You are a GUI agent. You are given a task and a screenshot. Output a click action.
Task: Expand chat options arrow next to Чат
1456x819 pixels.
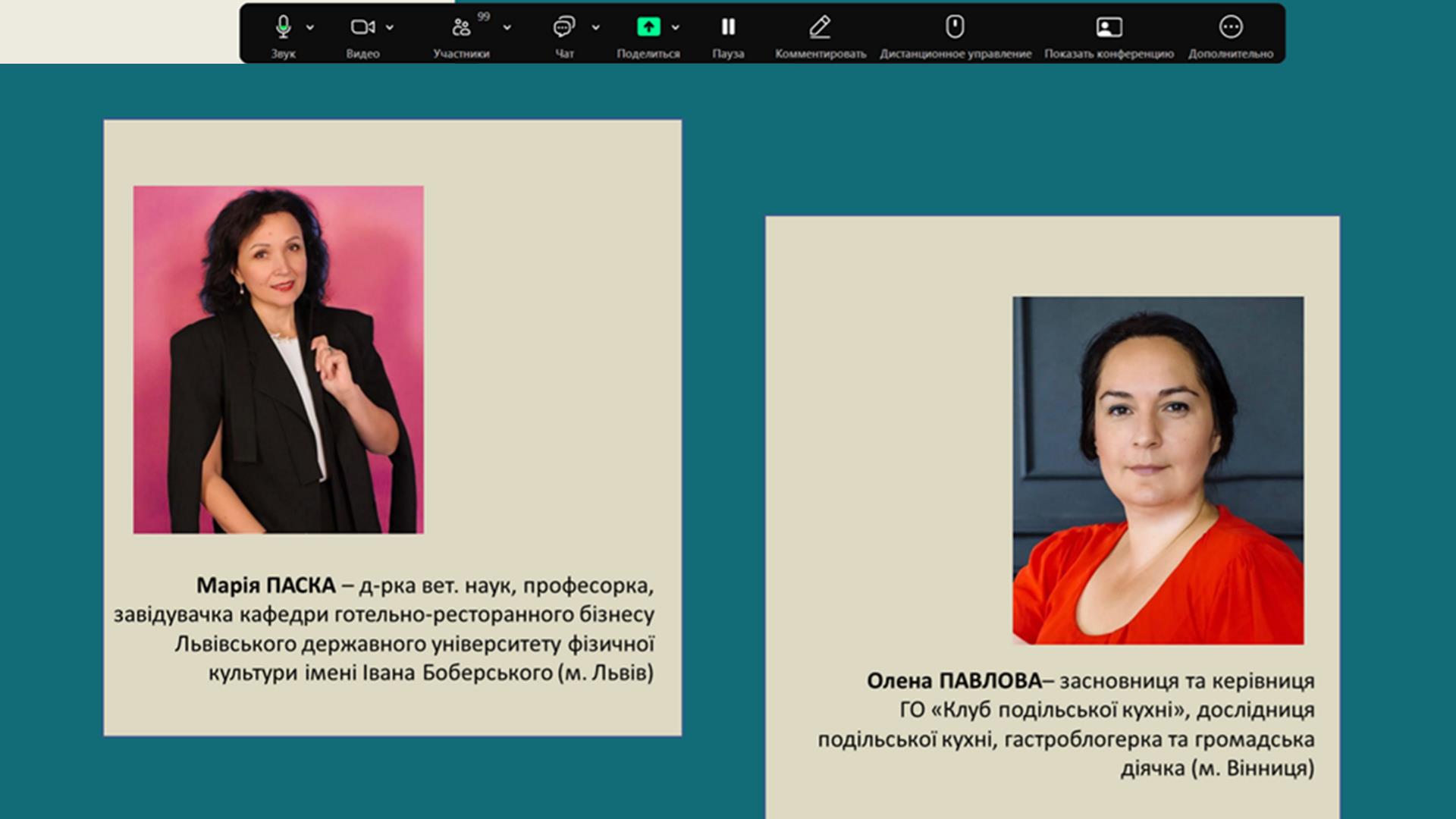(596, 27)
